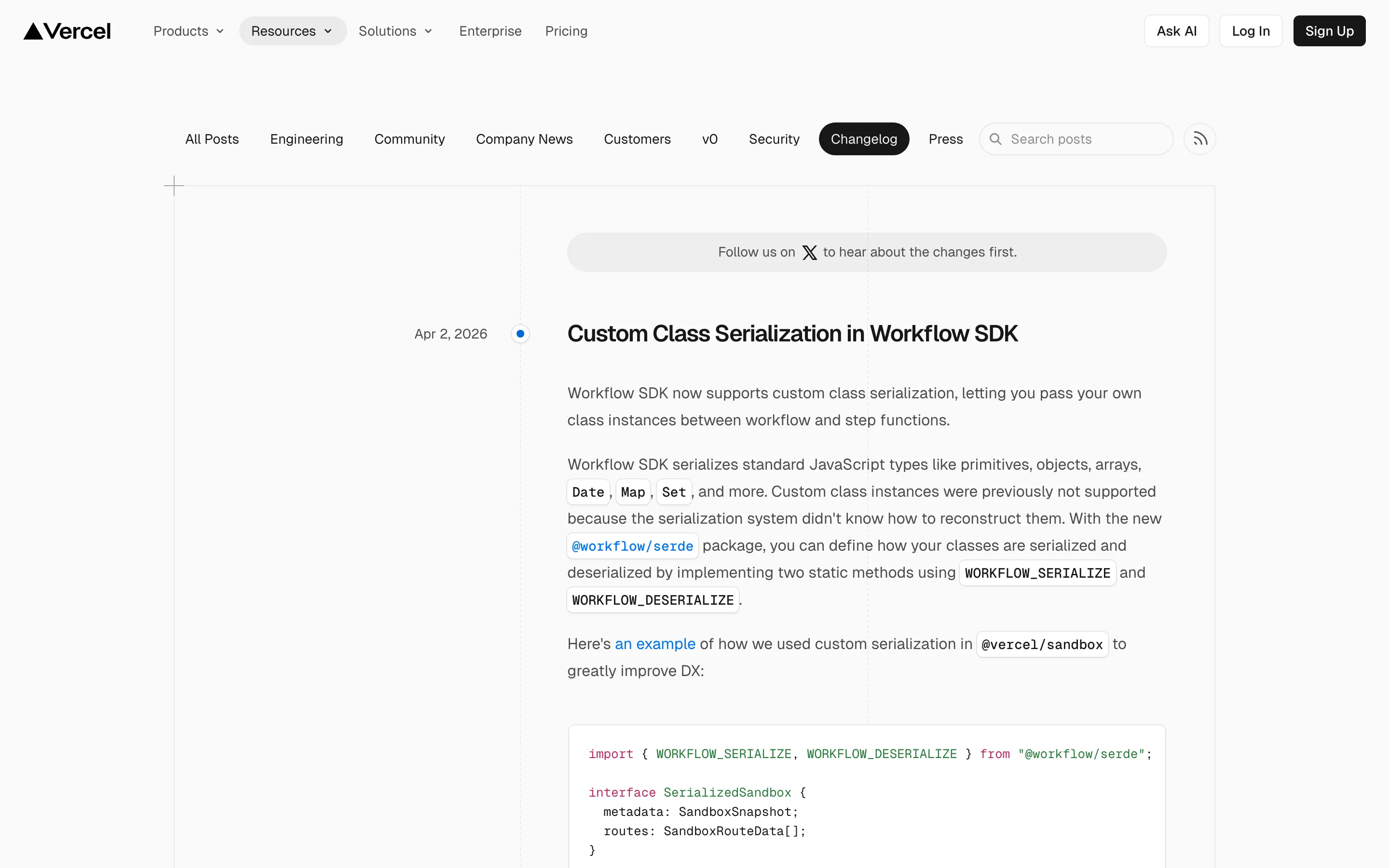Click the search magnifier icon
The image size is (1389, 868).
996,139
